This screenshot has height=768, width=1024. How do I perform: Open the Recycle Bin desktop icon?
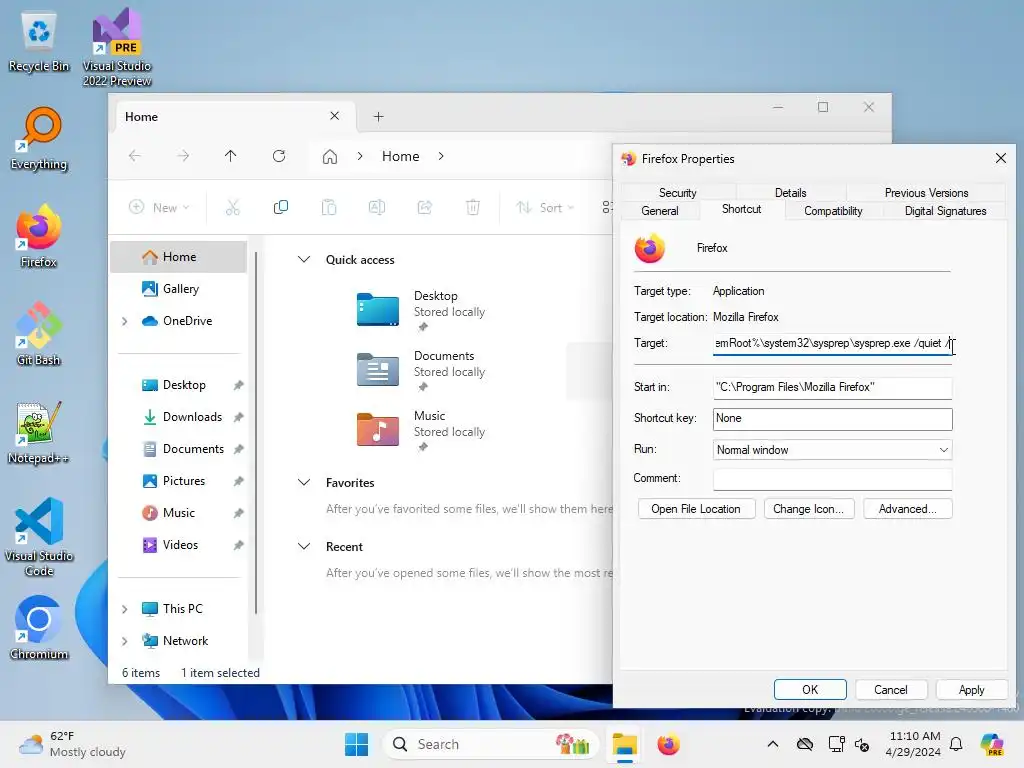39,42
